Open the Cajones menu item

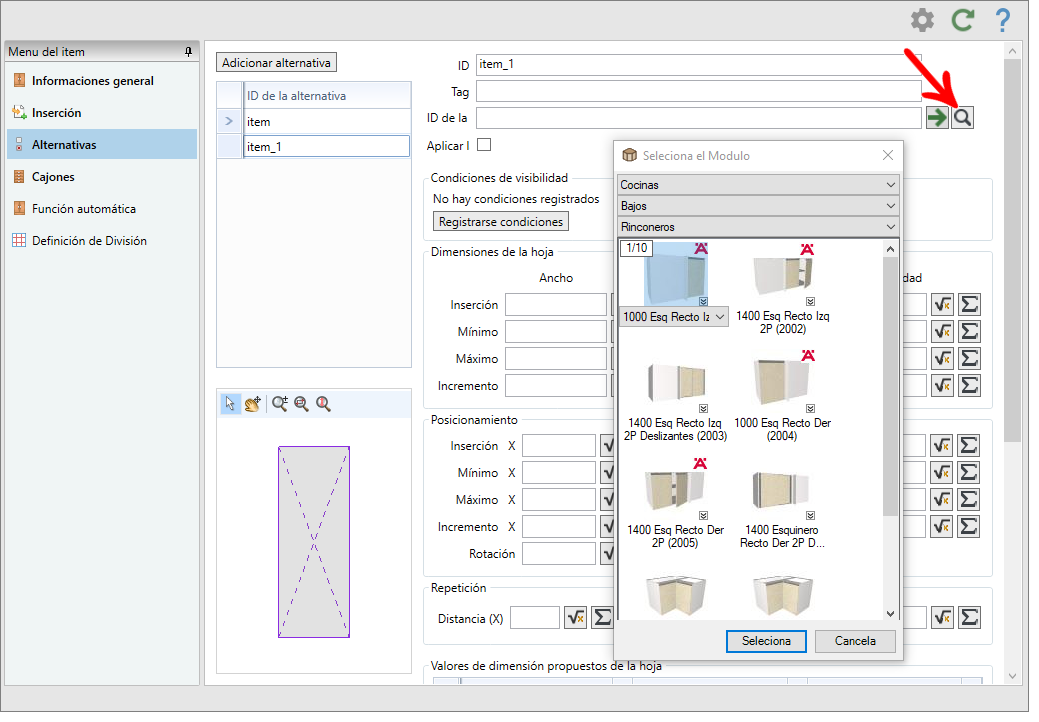53,177
